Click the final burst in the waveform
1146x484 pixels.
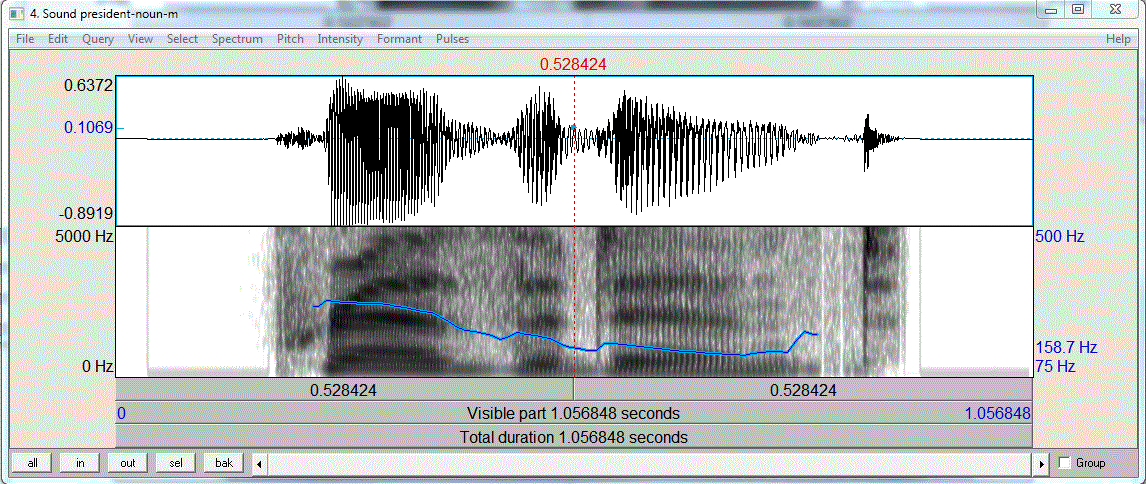click(868, 142)
